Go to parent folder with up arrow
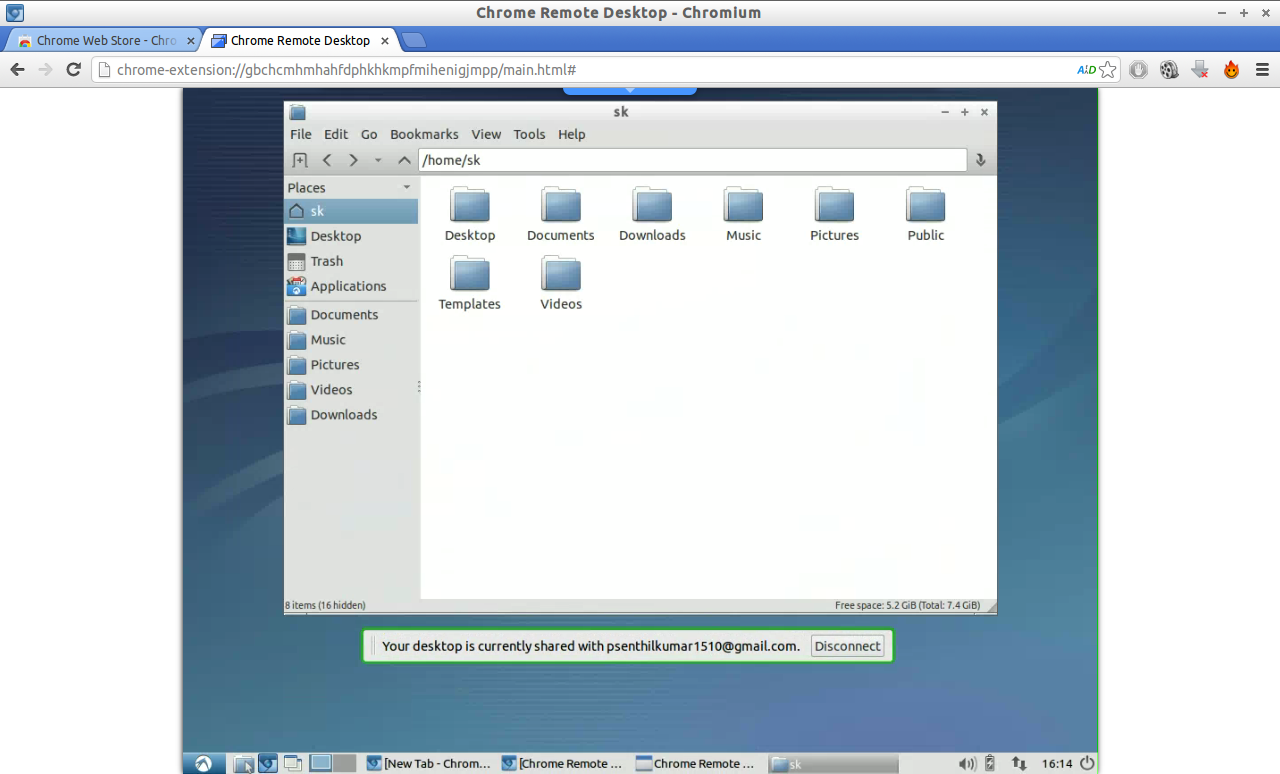Image resolution: width=1280 pixels, height=774 pixels. click(404, 160)
